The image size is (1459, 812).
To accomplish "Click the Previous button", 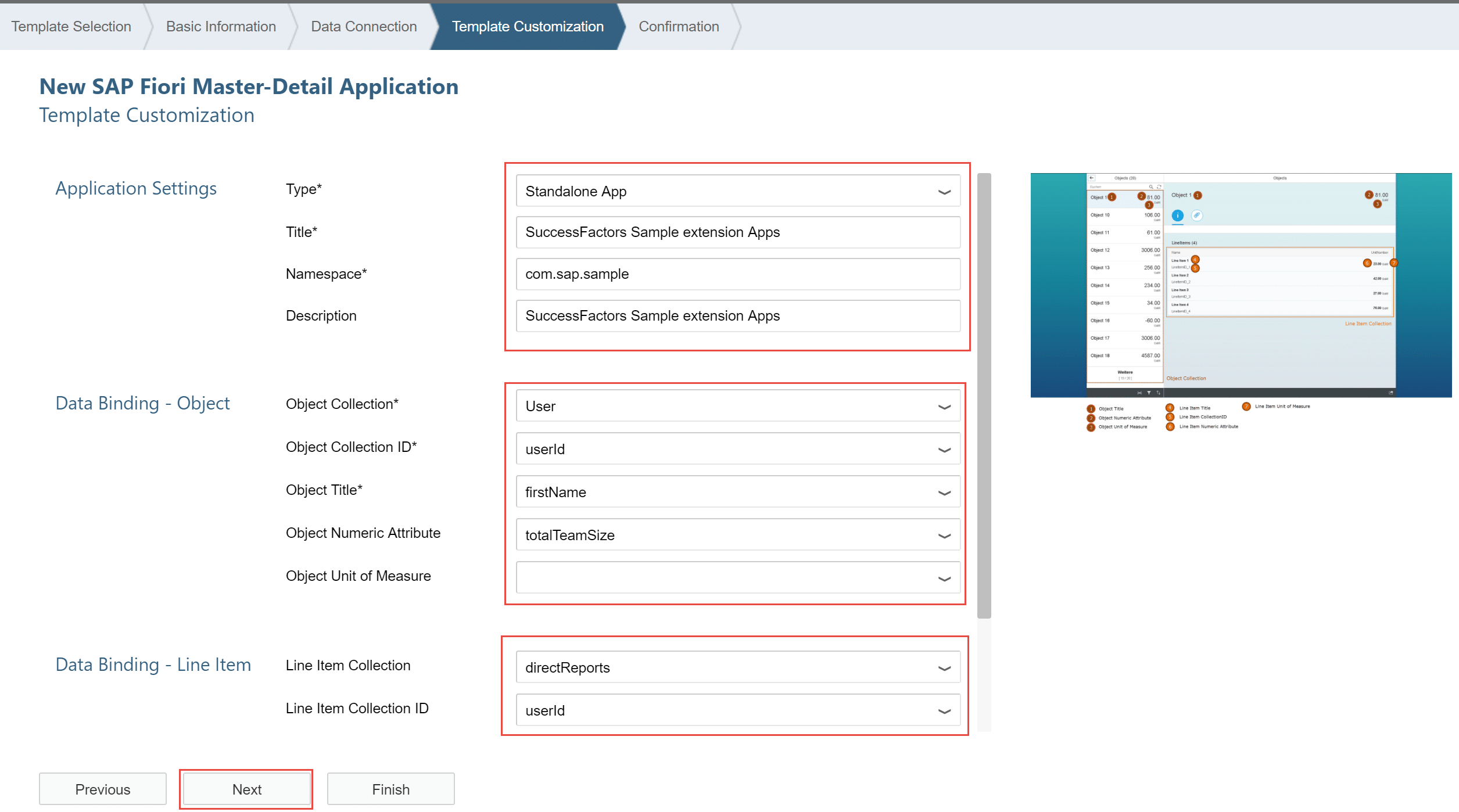I will coord(103,789).
